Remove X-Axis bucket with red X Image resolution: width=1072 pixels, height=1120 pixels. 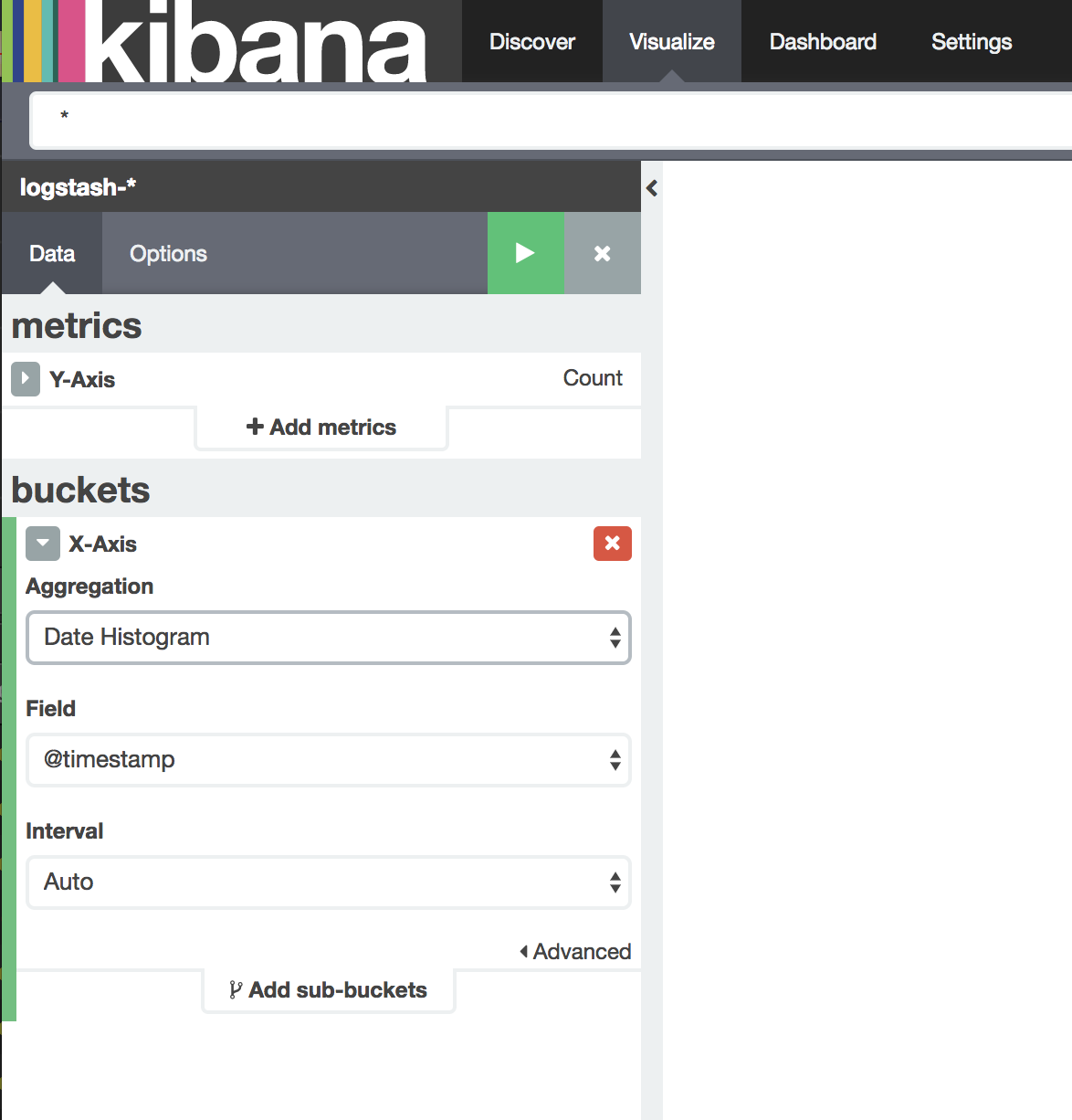point(613,544)
